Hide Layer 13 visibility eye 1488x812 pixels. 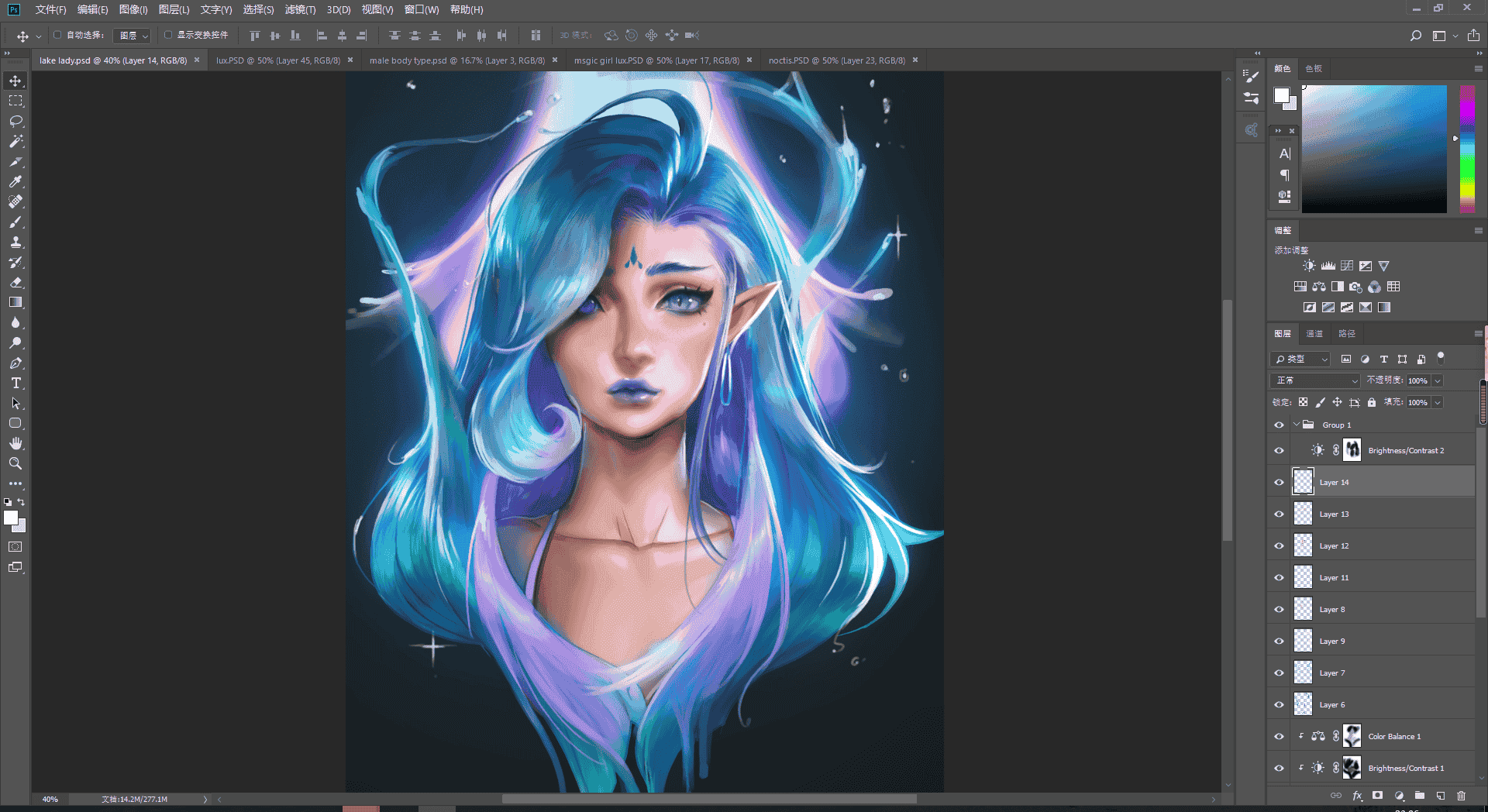click(1279, 514)
